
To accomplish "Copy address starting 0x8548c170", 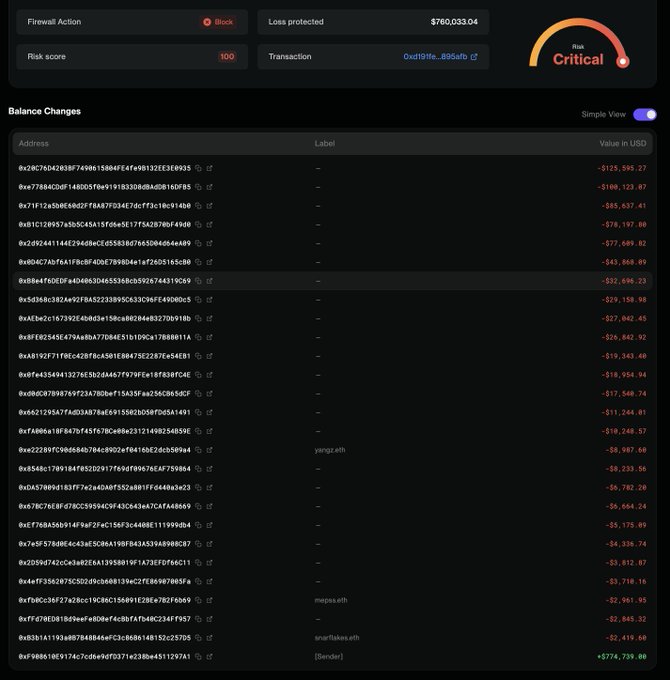I will coord(198,469).
